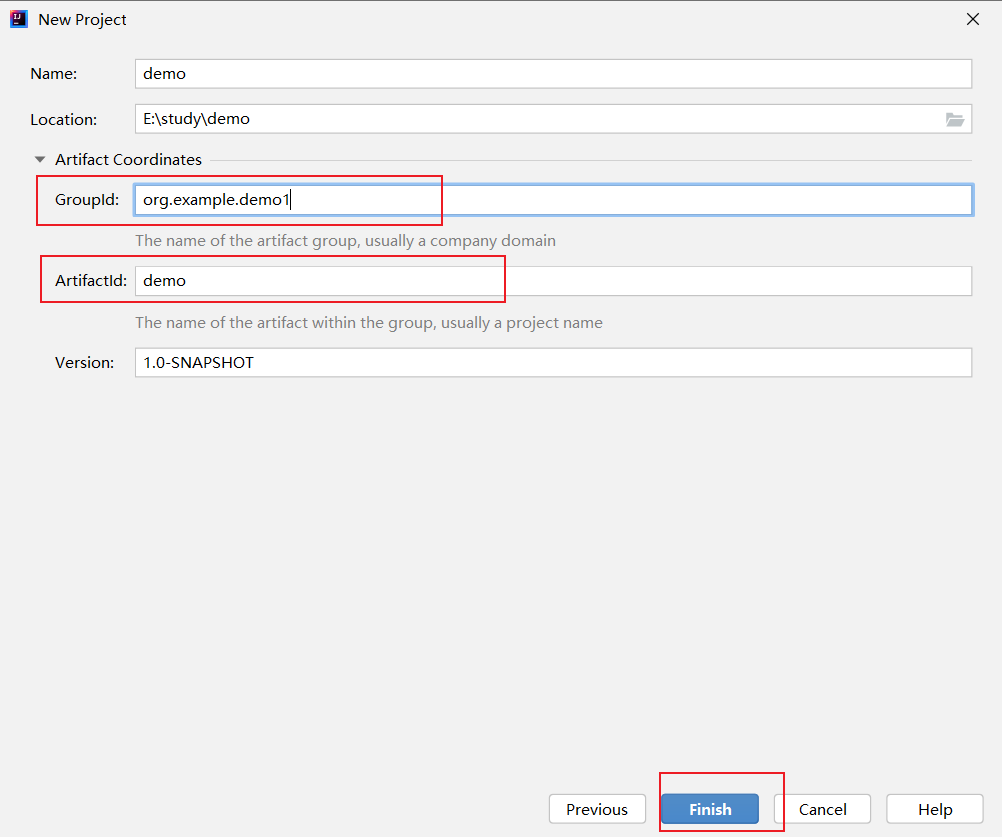This screenshot has width=1002, height=837.
Task: Cancel the new project wizard
Action: tap(822, 809)
